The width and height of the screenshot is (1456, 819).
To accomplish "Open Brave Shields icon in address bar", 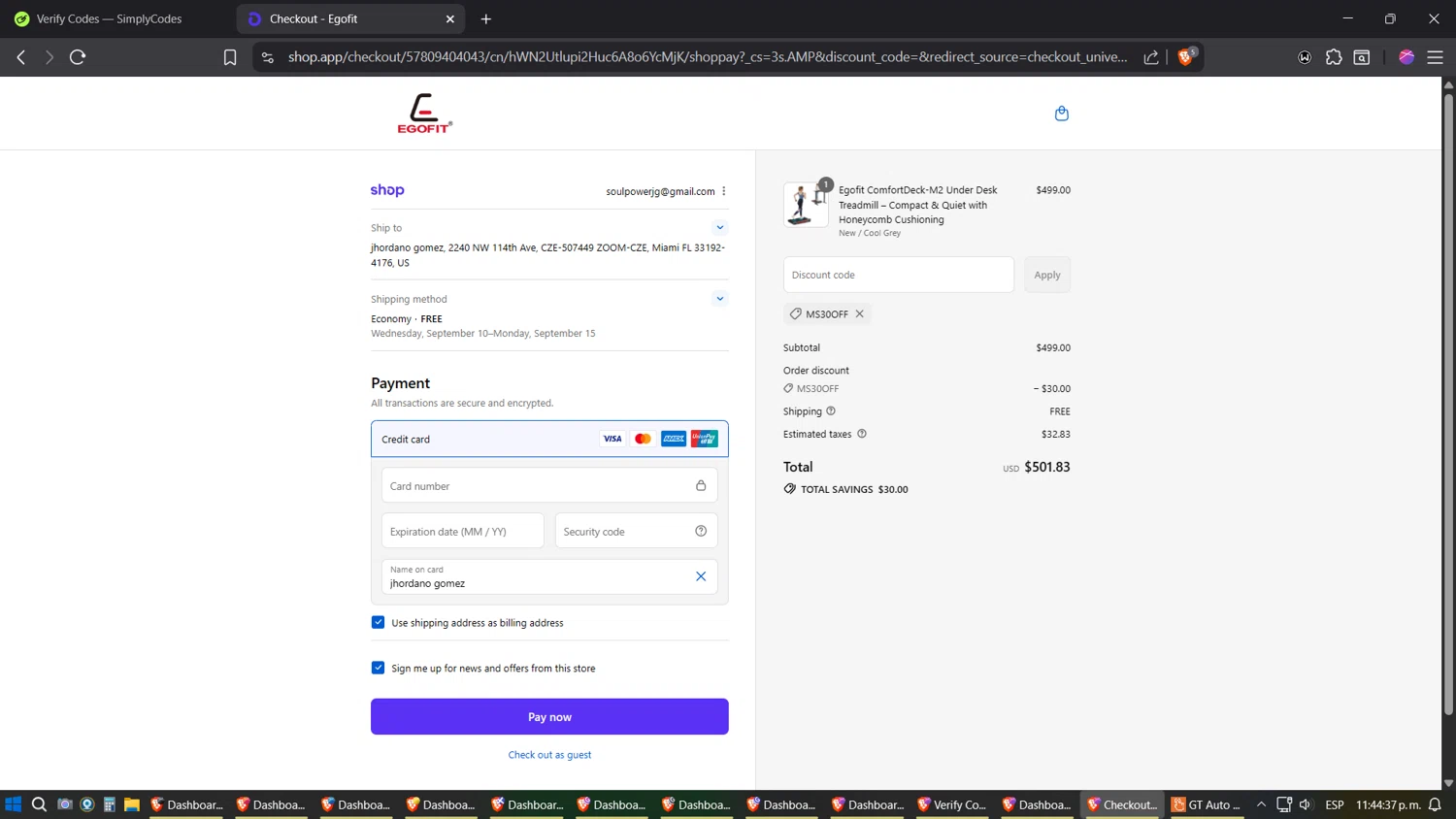I will 1186,56.
